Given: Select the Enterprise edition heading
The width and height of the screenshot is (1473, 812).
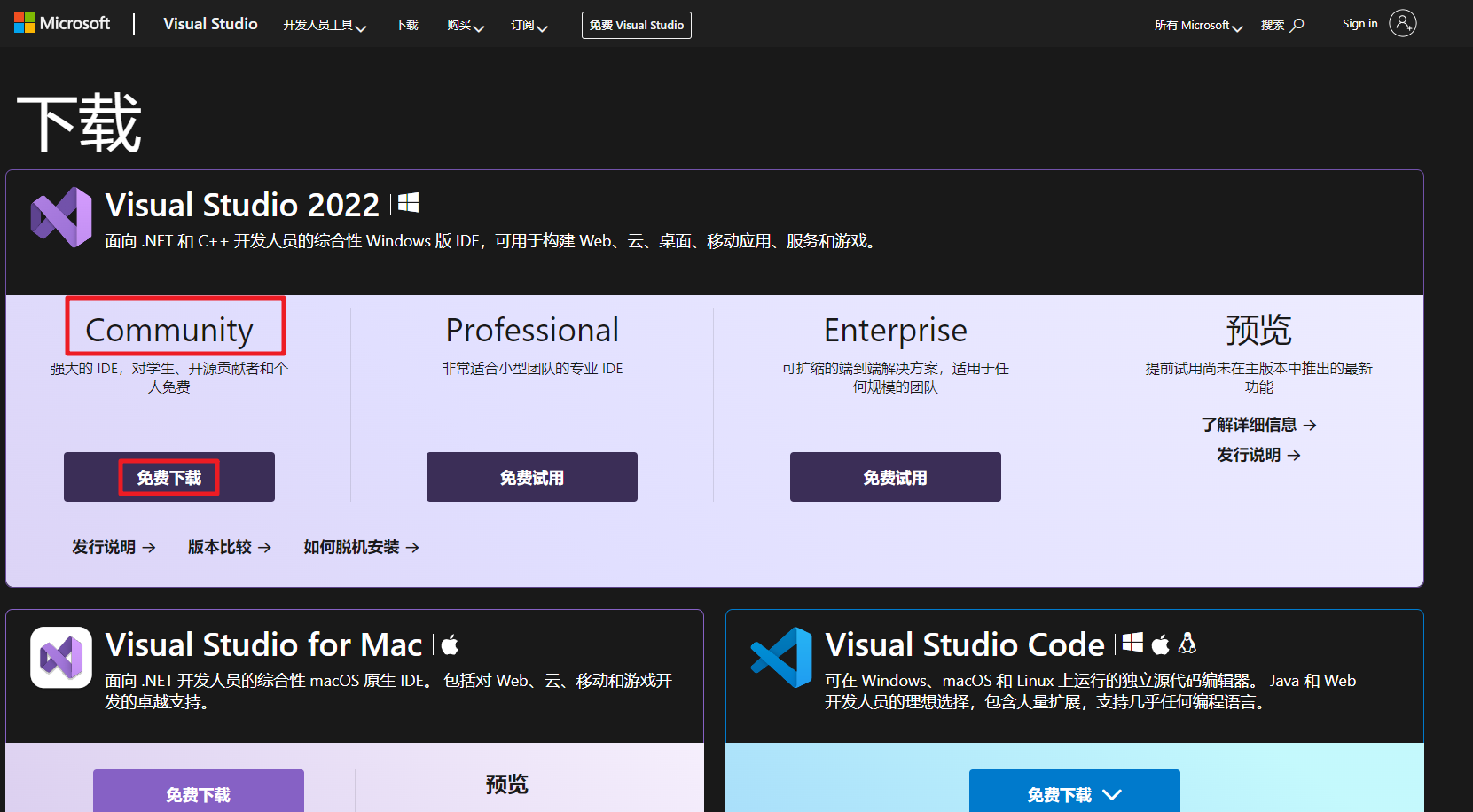Looking at the screenshot, I should [x=896, y=330].
